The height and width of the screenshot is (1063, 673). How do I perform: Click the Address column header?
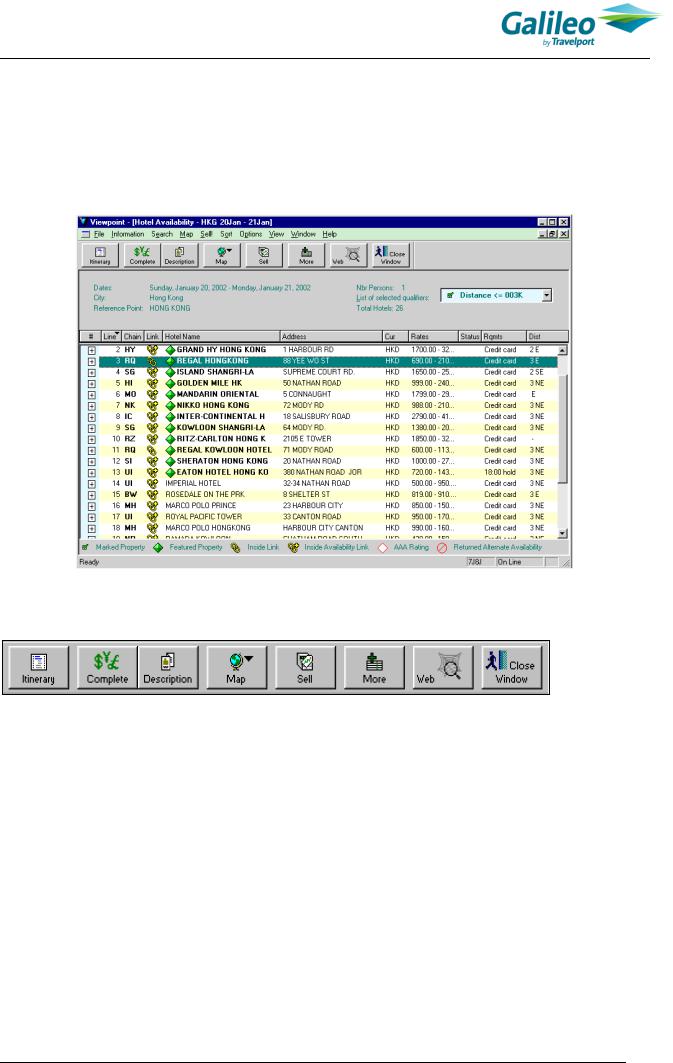point(331,336)
